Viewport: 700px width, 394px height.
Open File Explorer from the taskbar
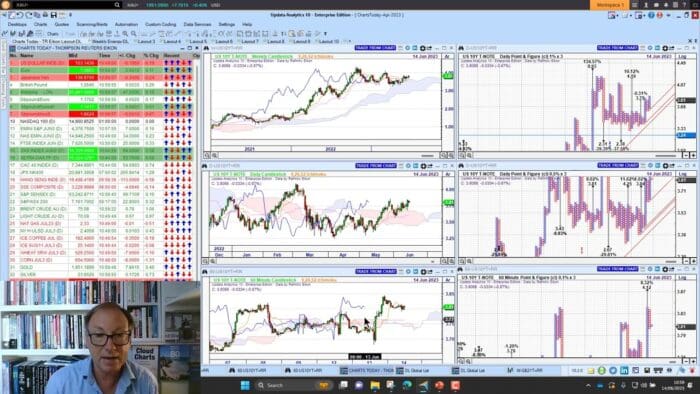(375, 385)
